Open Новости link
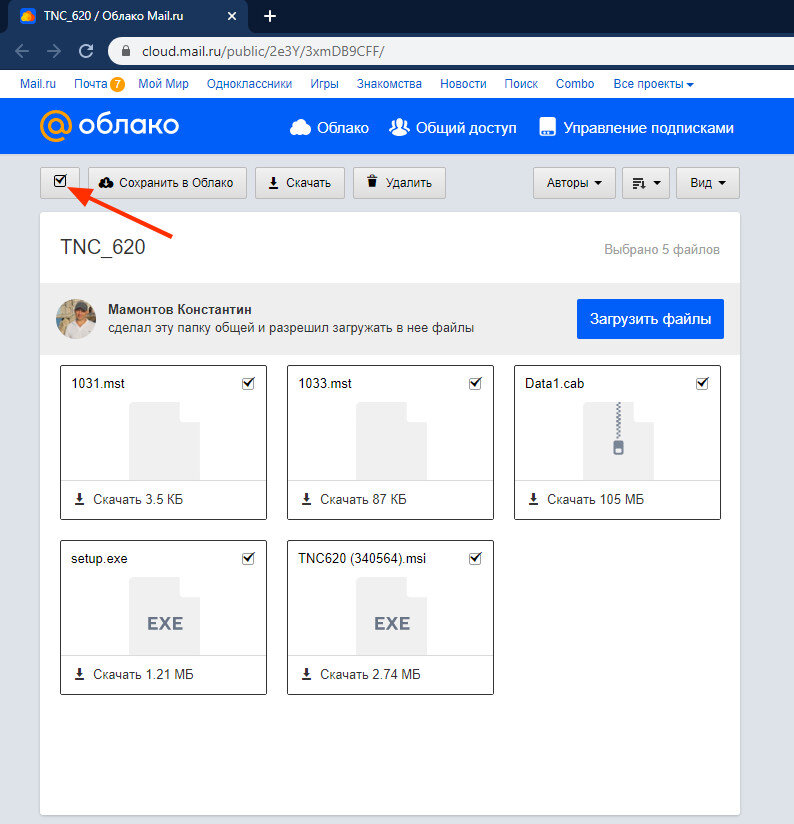This screenshot has height=824, width=794. point(463,84)
